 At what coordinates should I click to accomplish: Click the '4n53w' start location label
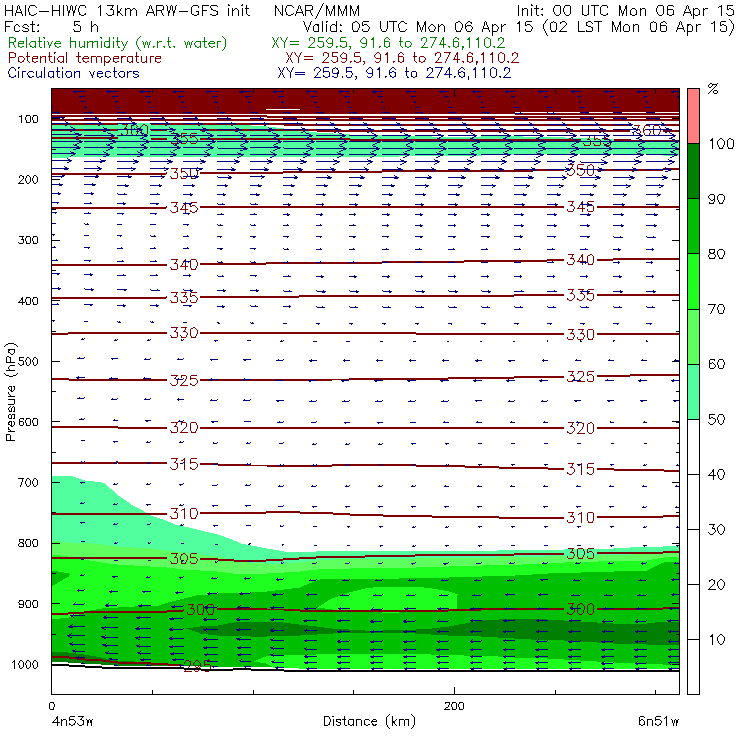pyautogui.click(x=72, y=722)
